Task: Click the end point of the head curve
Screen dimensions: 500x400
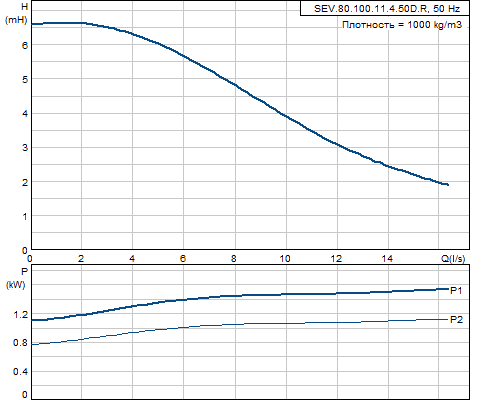Action: click(448, 185)
